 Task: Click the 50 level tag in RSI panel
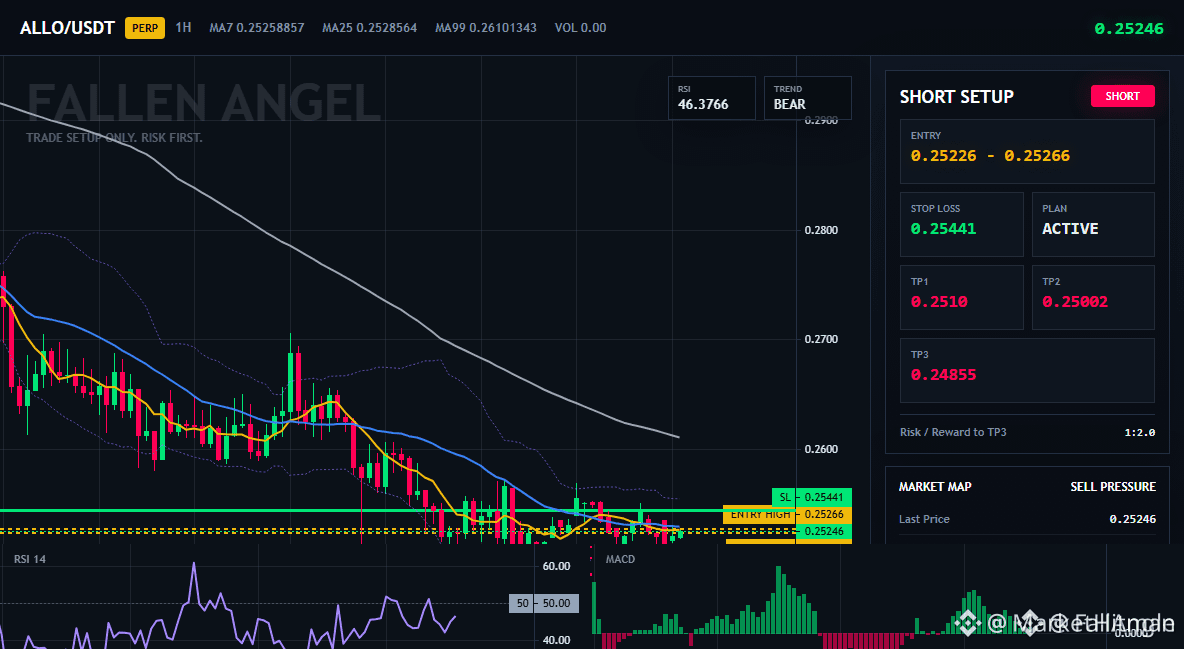(544, 603)
